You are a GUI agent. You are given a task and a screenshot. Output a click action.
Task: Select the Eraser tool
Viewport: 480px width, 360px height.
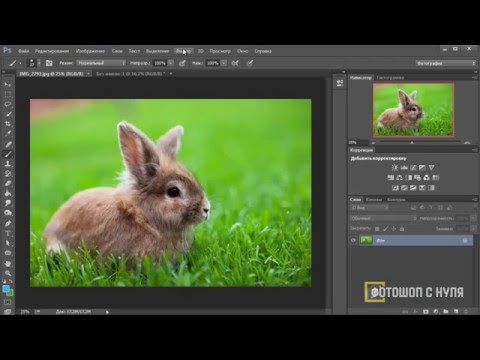point(8,183)
